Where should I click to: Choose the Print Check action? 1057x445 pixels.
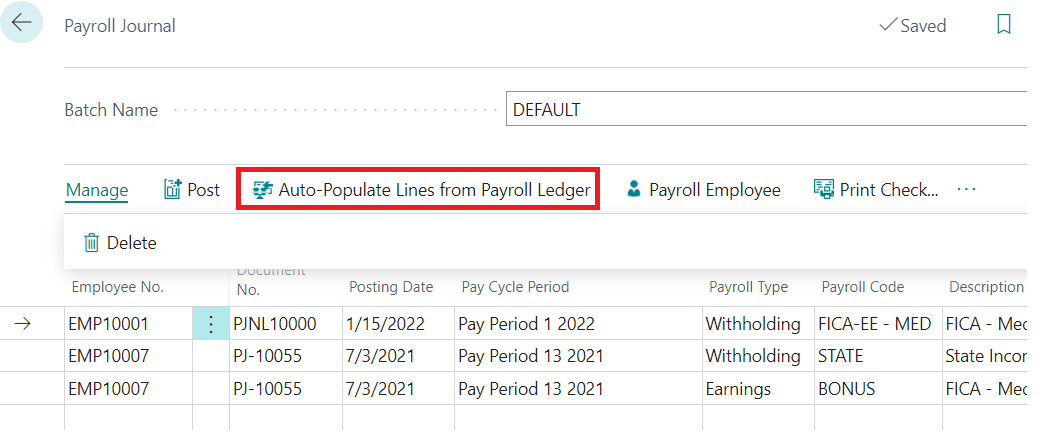876,190
